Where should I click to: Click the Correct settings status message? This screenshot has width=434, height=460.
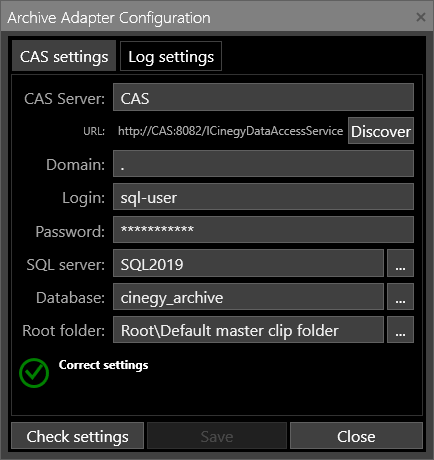coord(103,365)
